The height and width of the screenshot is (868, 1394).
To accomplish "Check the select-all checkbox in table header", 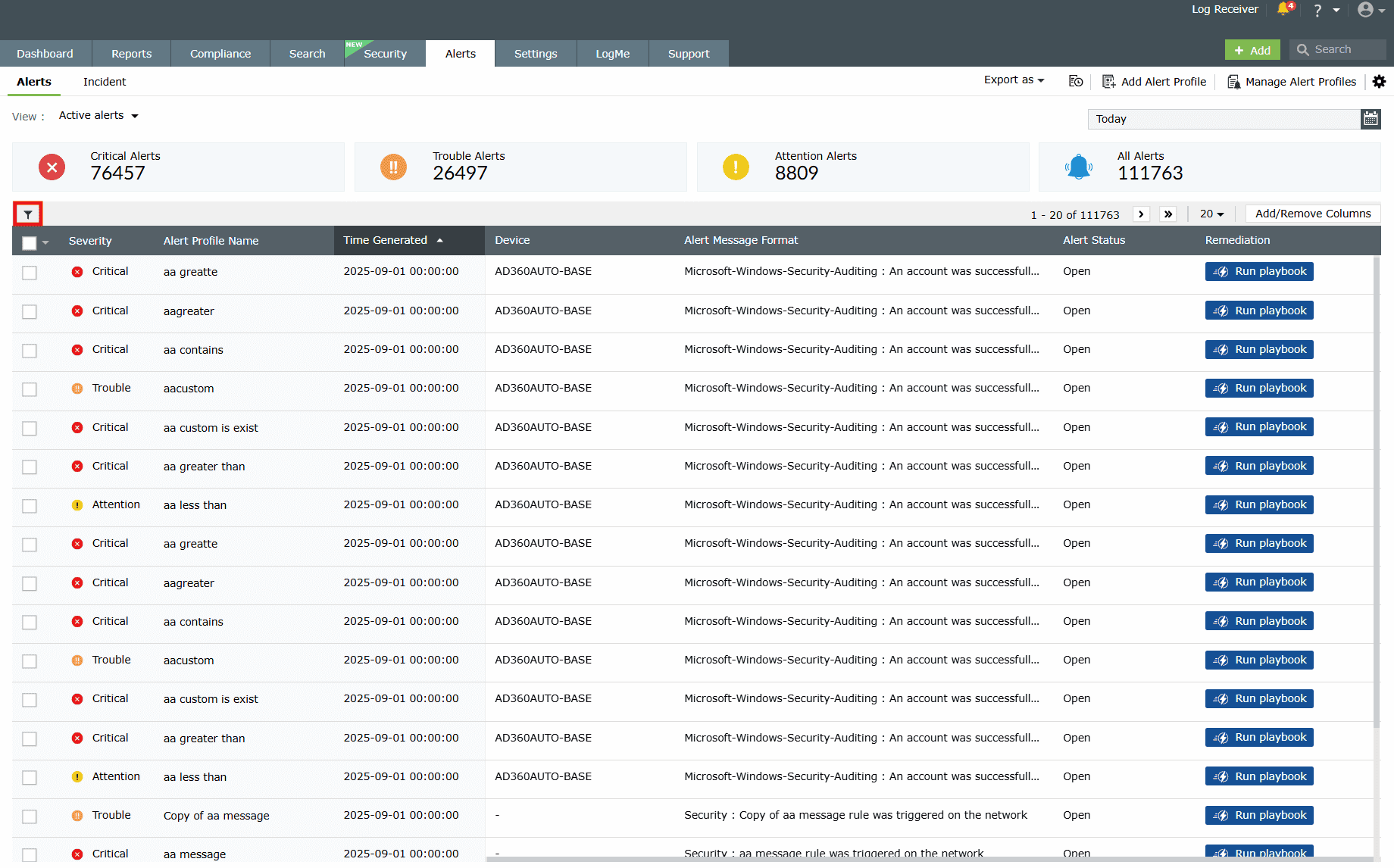I will pyautogui.click(x=28, y=242).
